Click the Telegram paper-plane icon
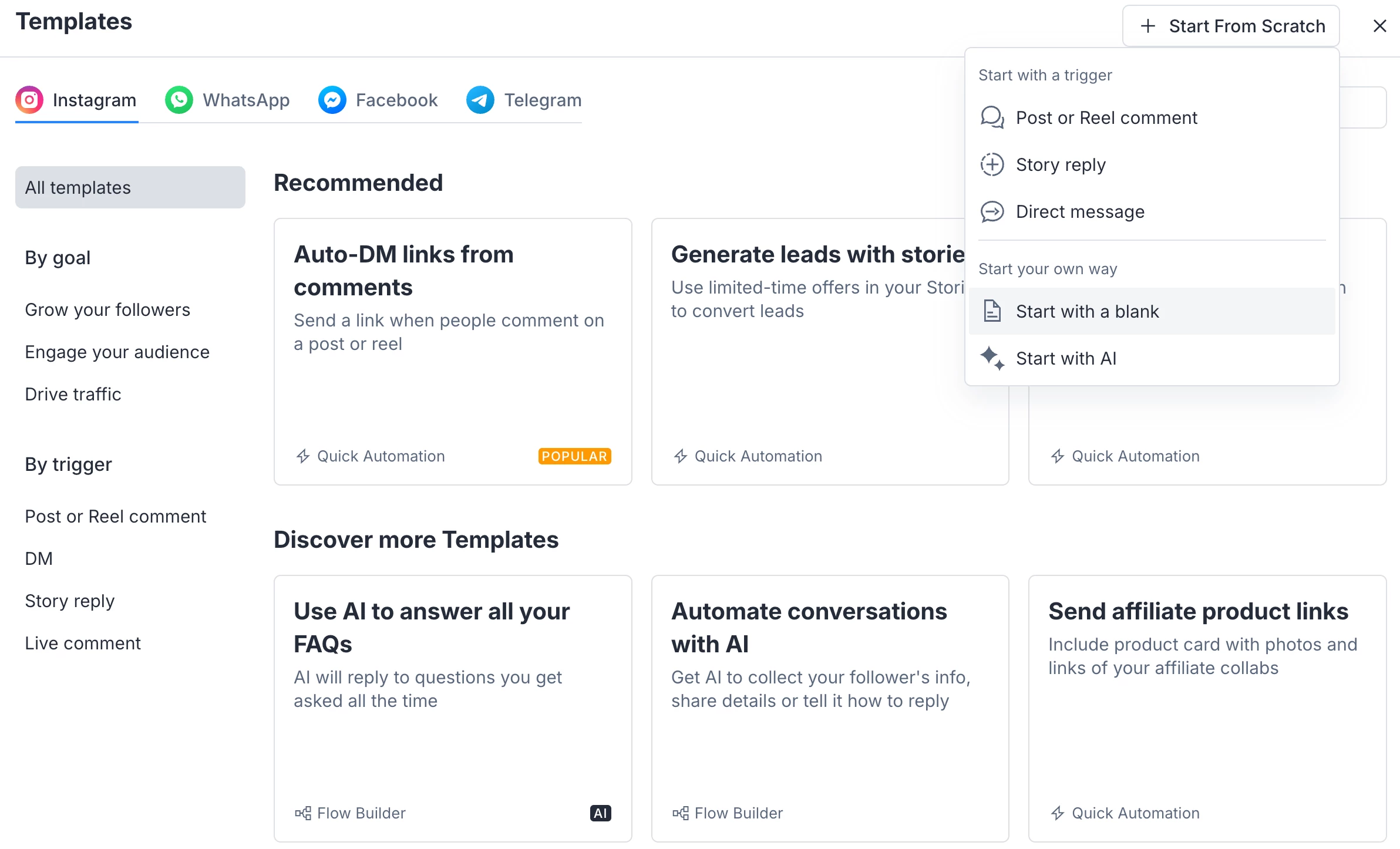The image size is (1400, 849). click(480, 100)
